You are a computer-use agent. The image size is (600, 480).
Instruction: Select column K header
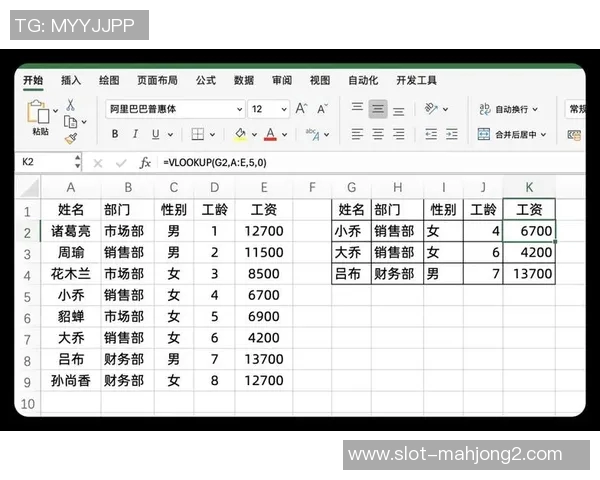[x=529, y=187]
